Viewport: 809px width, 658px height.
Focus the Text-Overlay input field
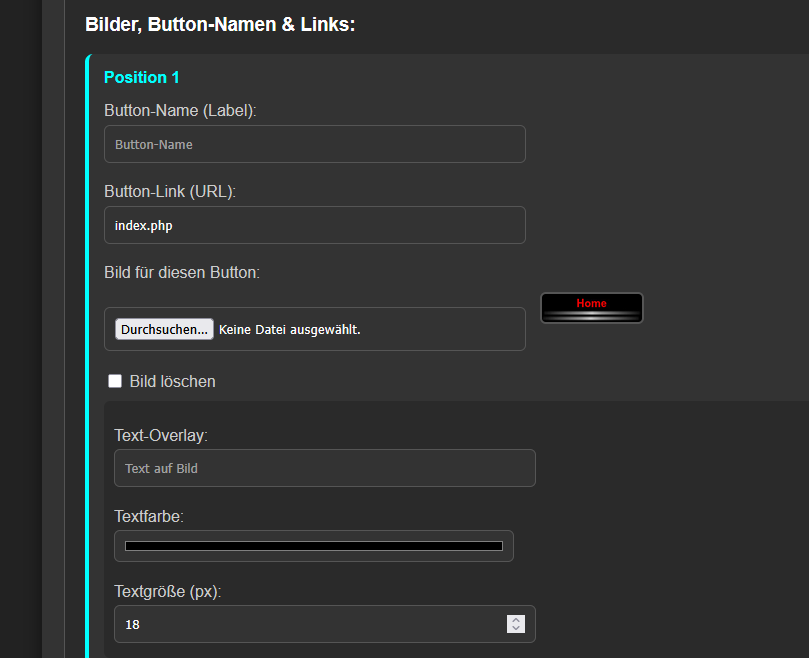[x=324, y=468]
